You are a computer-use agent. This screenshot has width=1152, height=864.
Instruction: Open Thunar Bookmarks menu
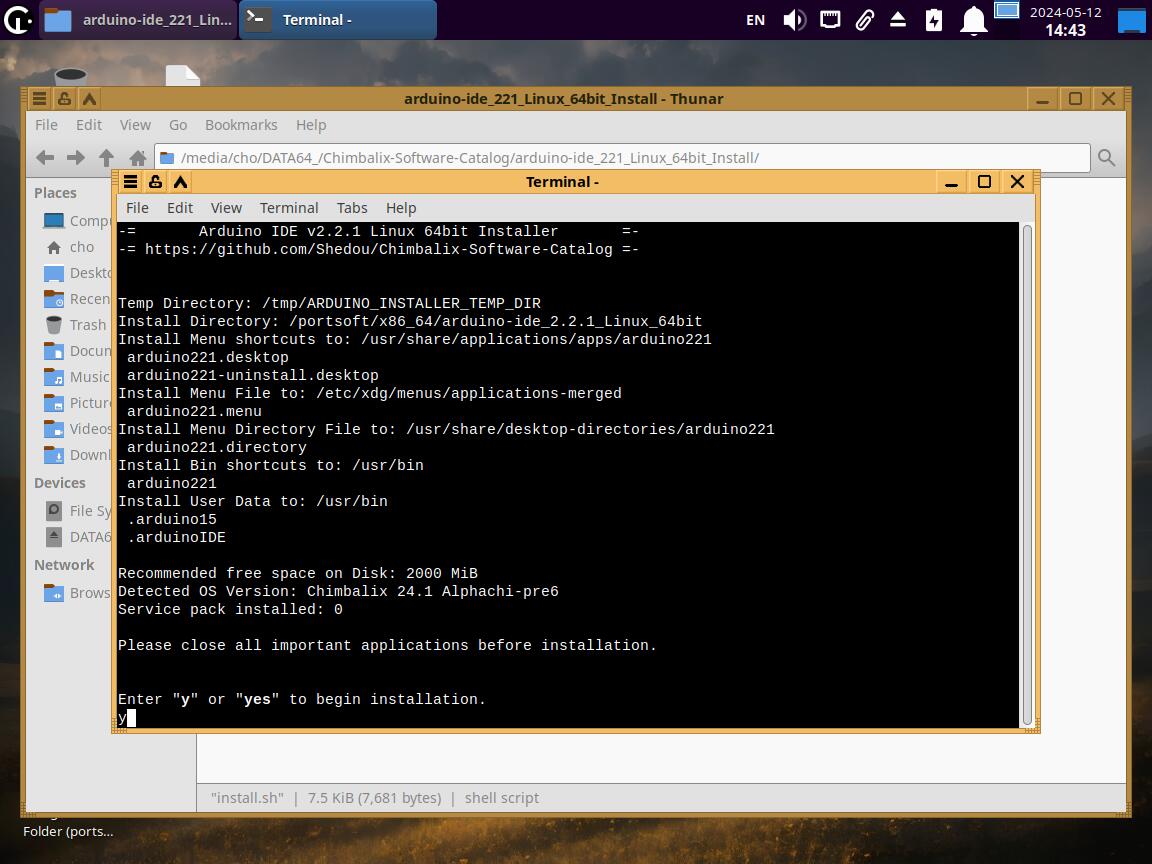241,125
